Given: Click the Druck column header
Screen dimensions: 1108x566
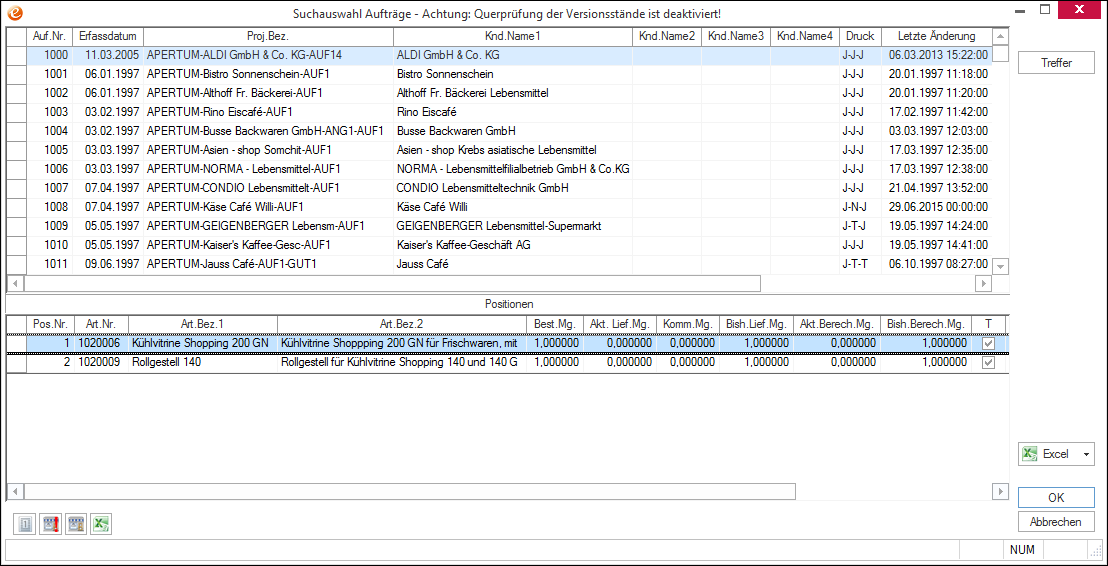Looking at the screenshot, I should [x=860, y=36].
